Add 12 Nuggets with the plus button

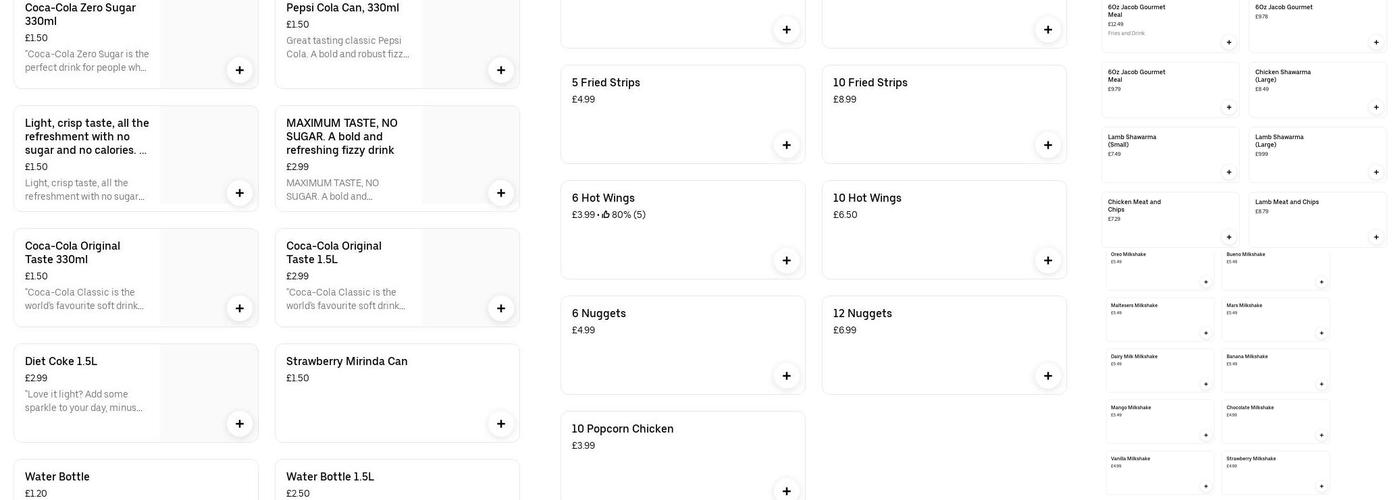point(1048,376)
